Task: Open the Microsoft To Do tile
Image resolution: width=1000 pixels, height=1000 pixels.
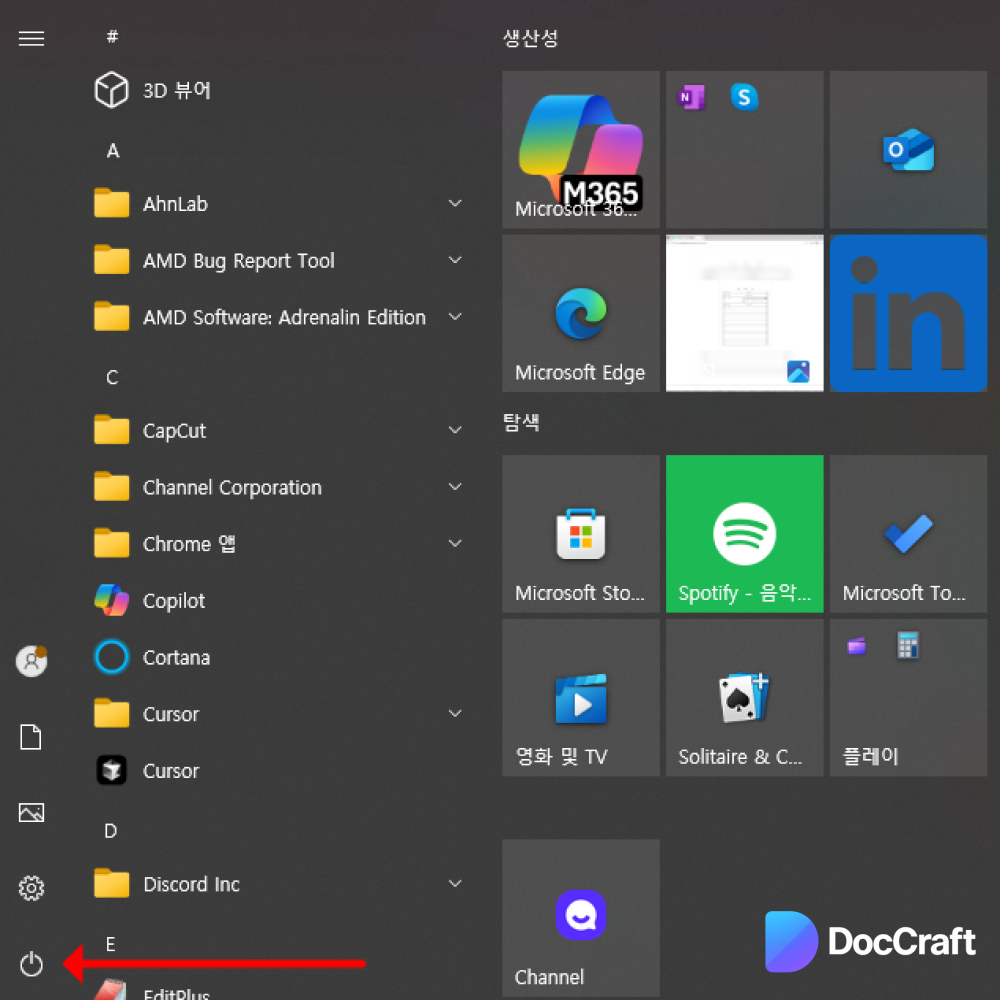Action: pyautogui.click(x=908, y=534)
